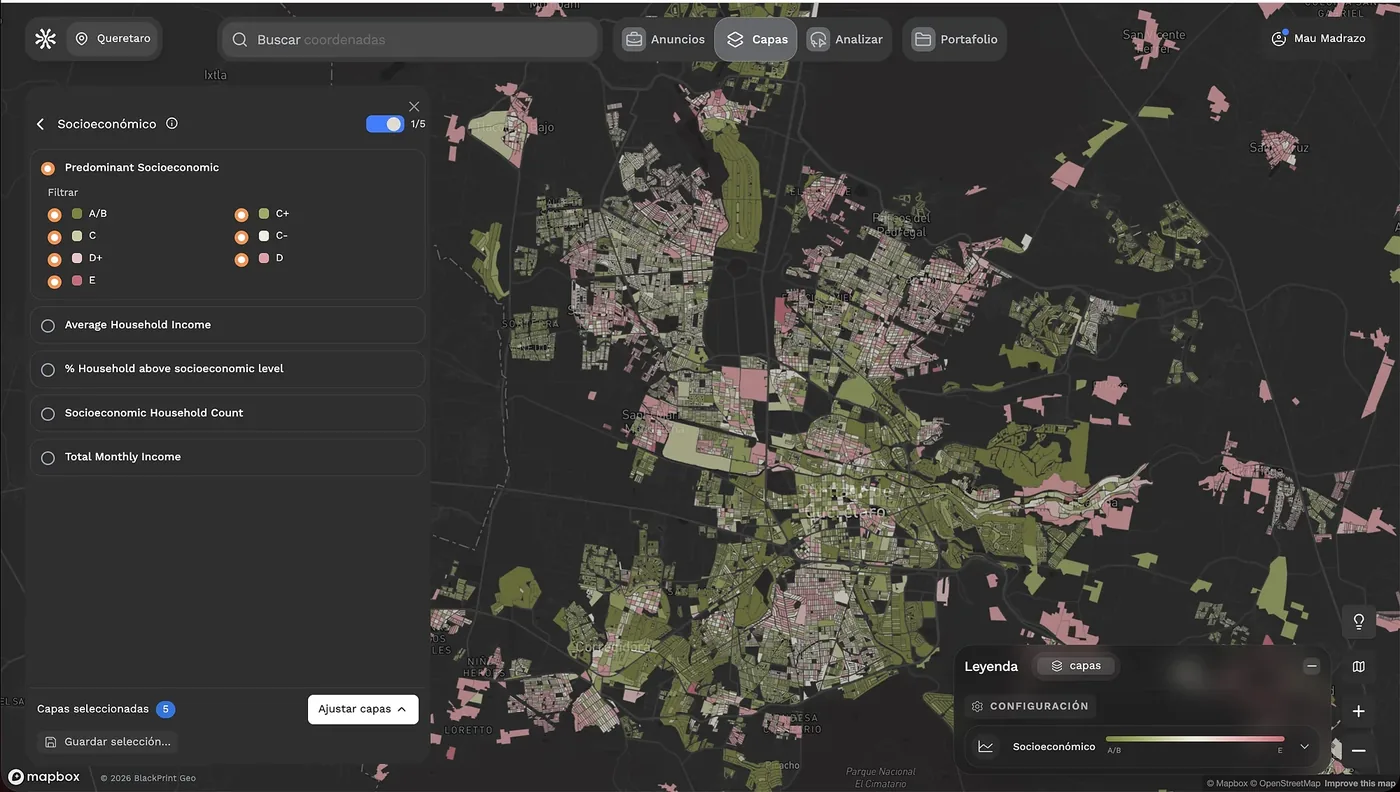Screen dimensions: 1400x792
Task: Click the selected layers count badge 5
Action: 166,709
